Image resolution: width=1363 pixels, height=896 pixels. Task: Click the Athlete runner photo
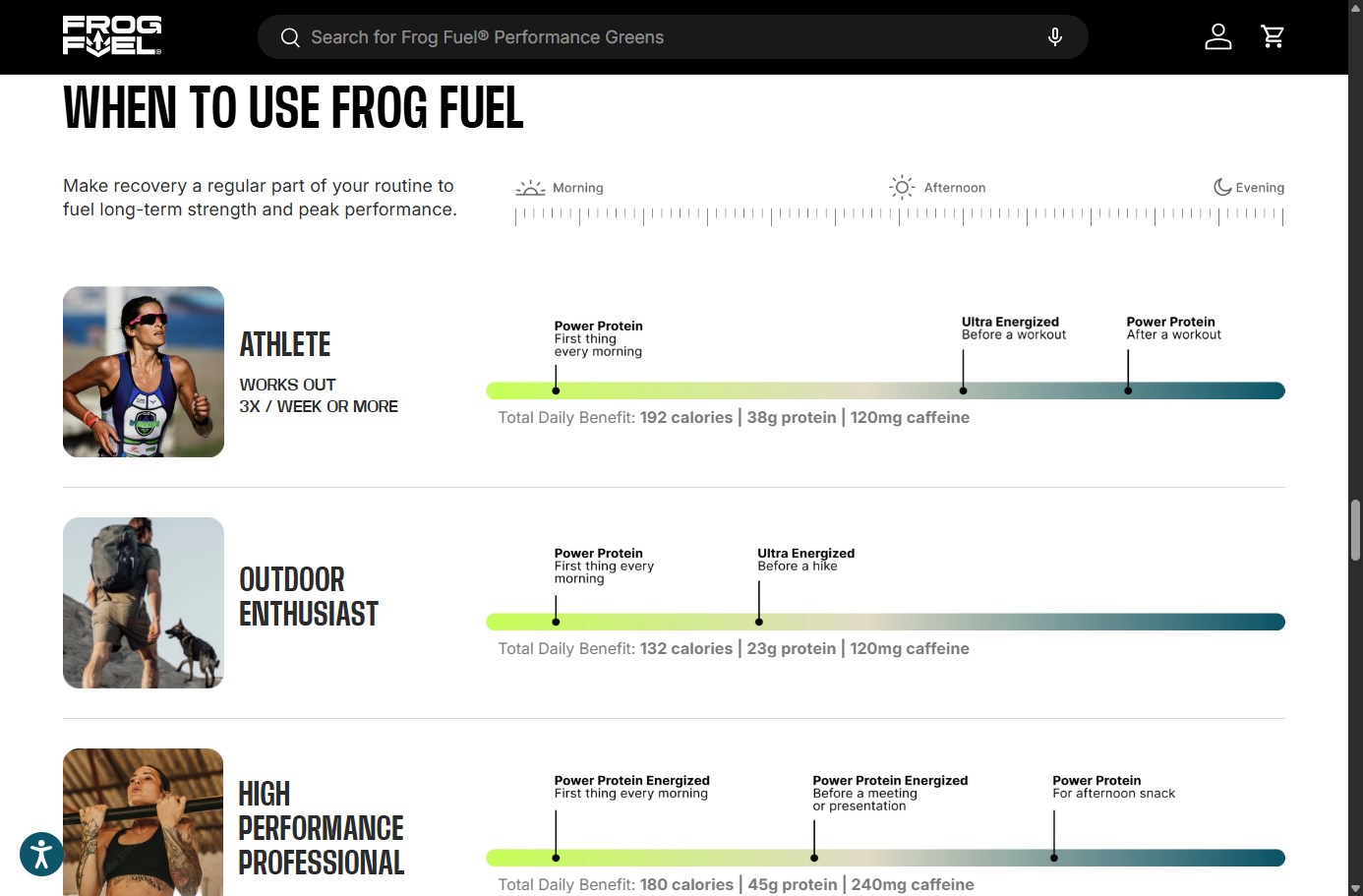(x=144, y=372)
